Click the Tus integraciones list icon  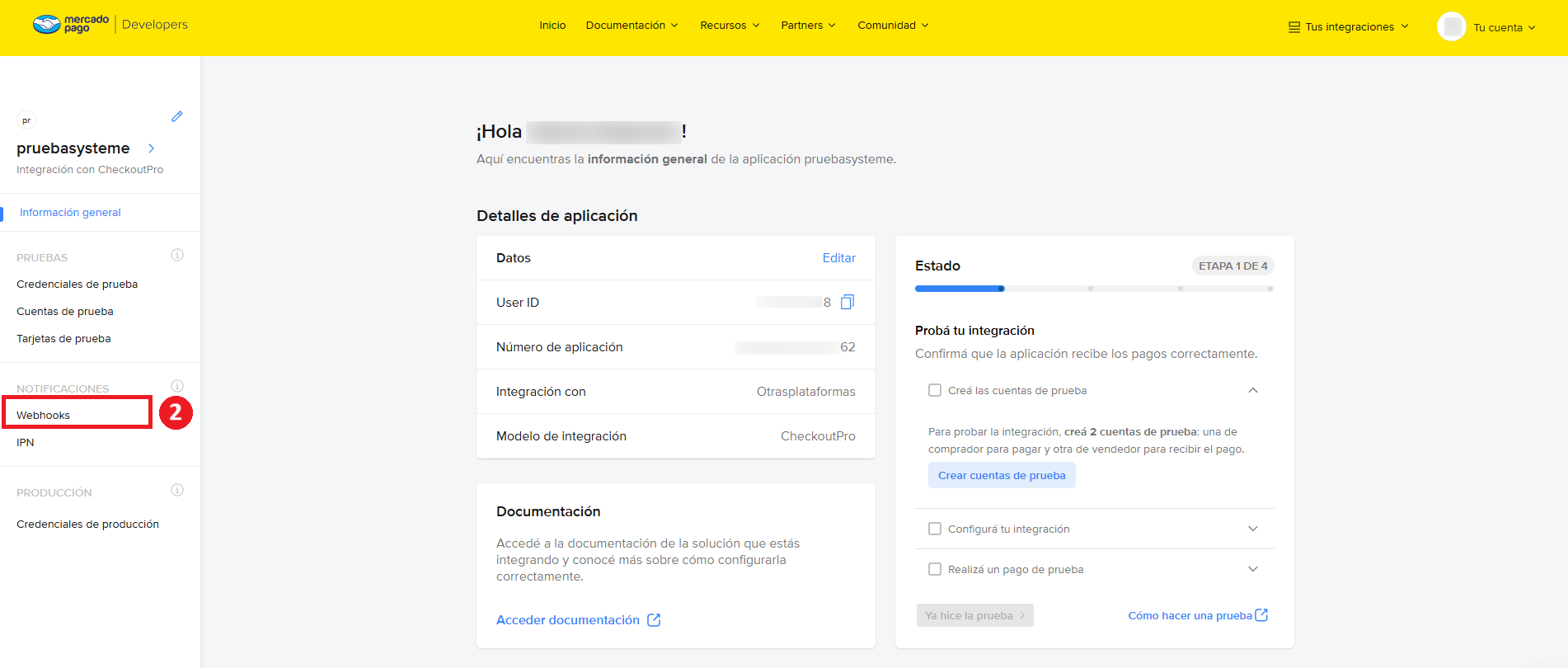click(1294, 27)
